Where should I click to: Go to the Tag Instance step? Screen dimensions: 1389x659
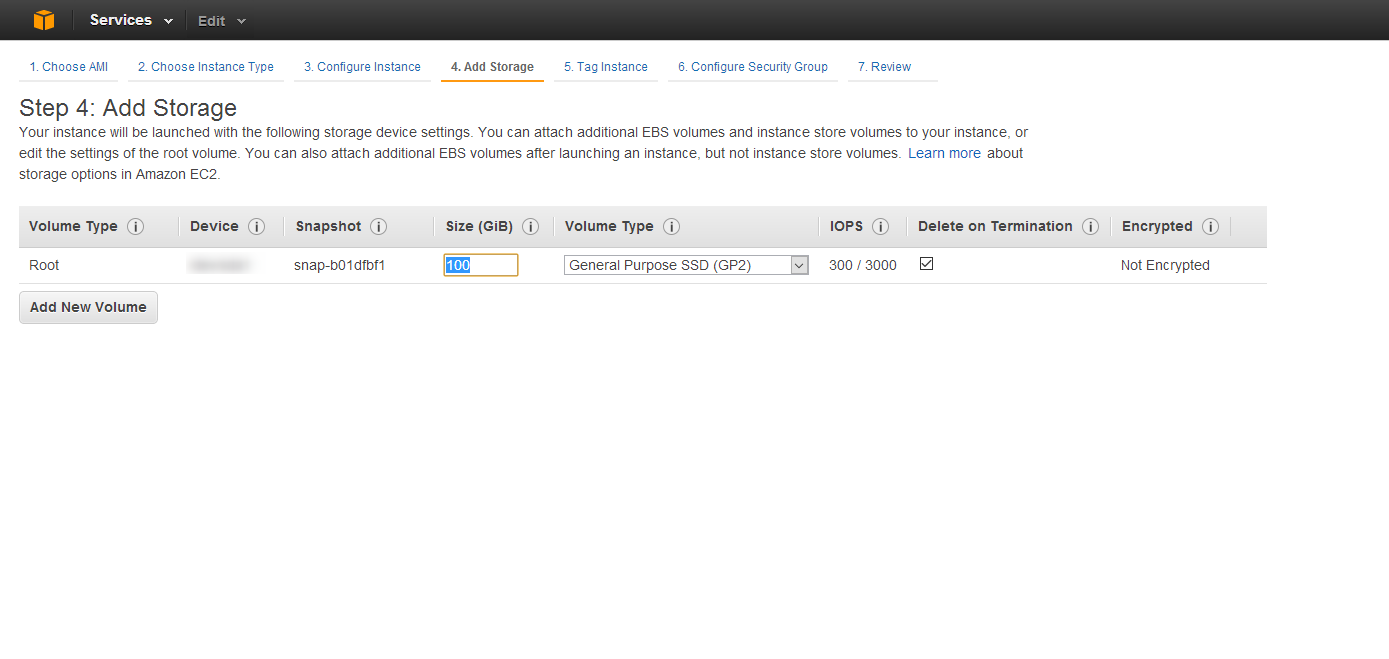[605, 66]
